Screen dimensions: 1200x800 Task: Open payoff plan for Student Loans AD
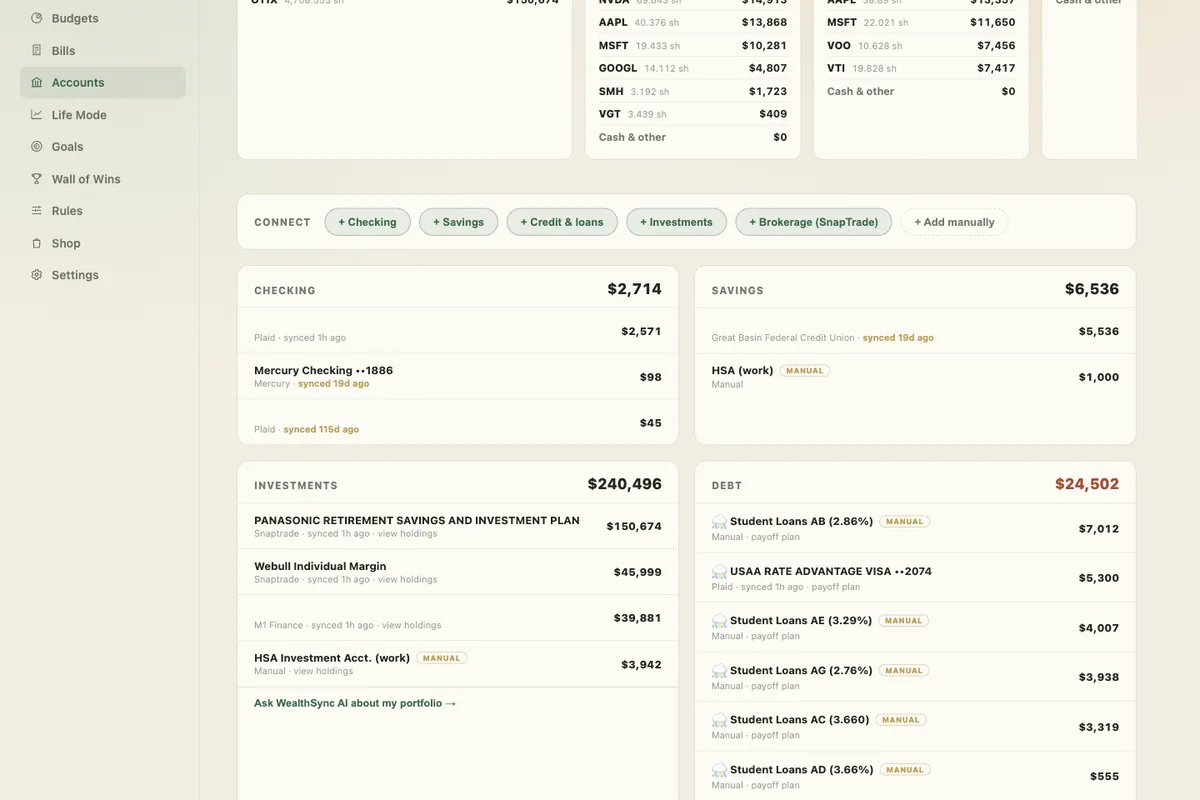pos(775,785)
